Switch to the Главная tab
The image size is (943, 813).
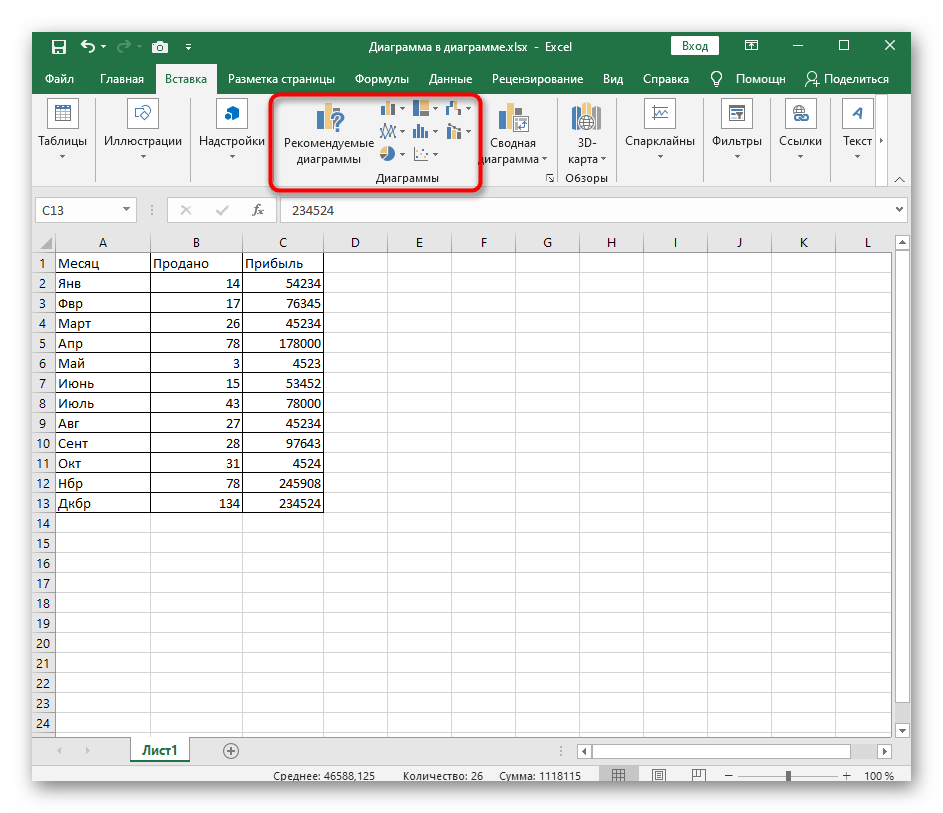point(122,79)
